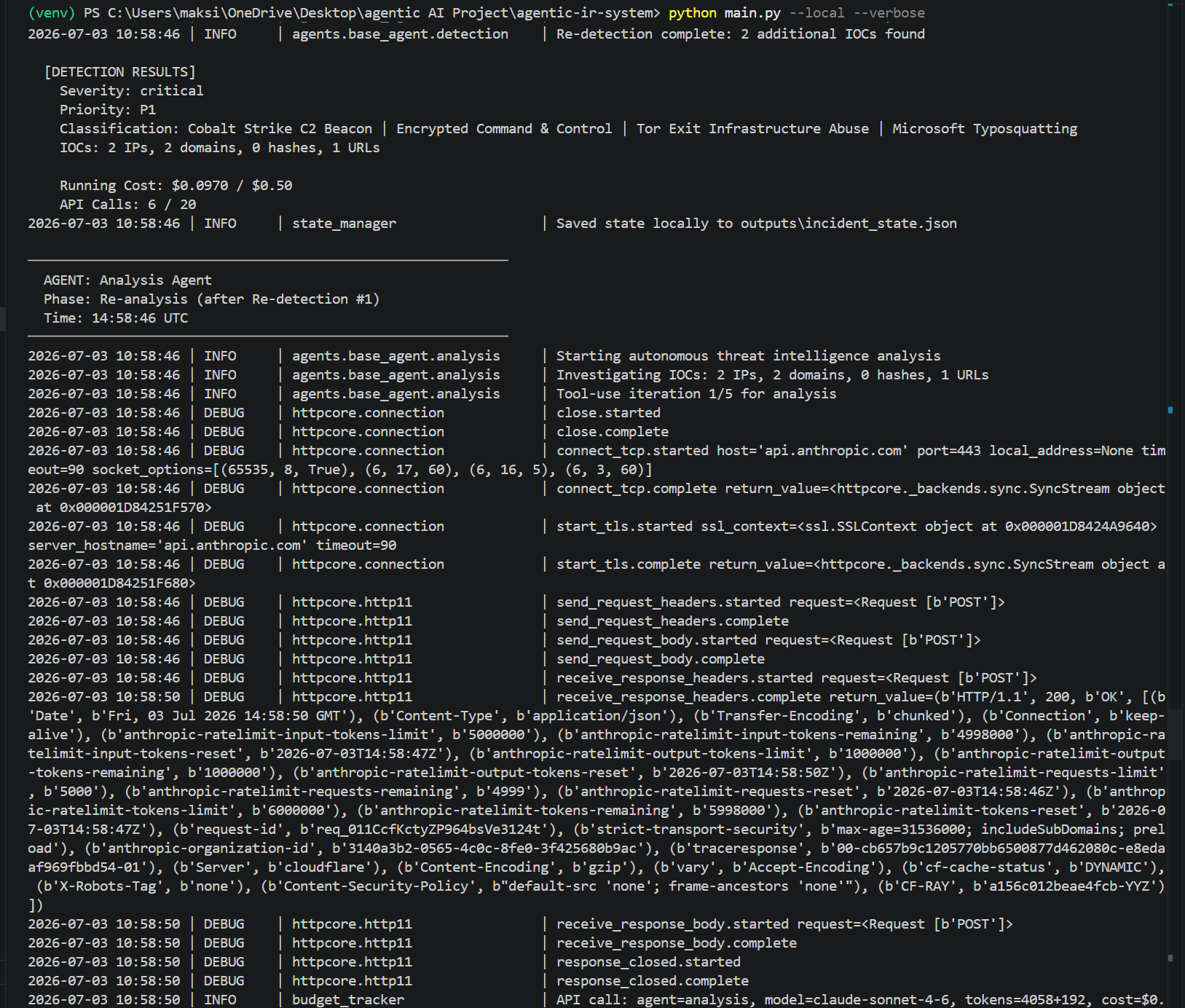
Task: Click the 'API Calls: 6 / 20' line
Action: tap(128, 204)
